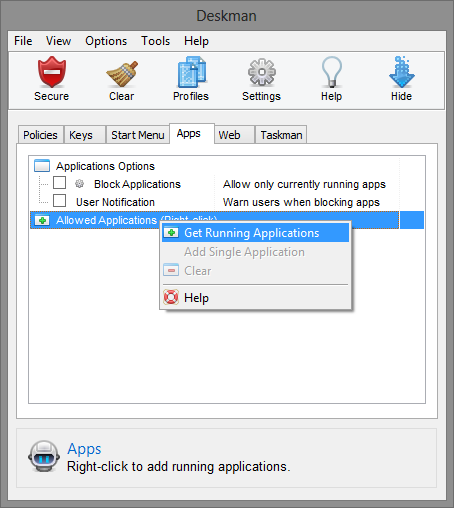This screenshot has height=508, width=454.
Task: Click 'Allow only currently running apps' text
Action: click(x=304, y=184)
